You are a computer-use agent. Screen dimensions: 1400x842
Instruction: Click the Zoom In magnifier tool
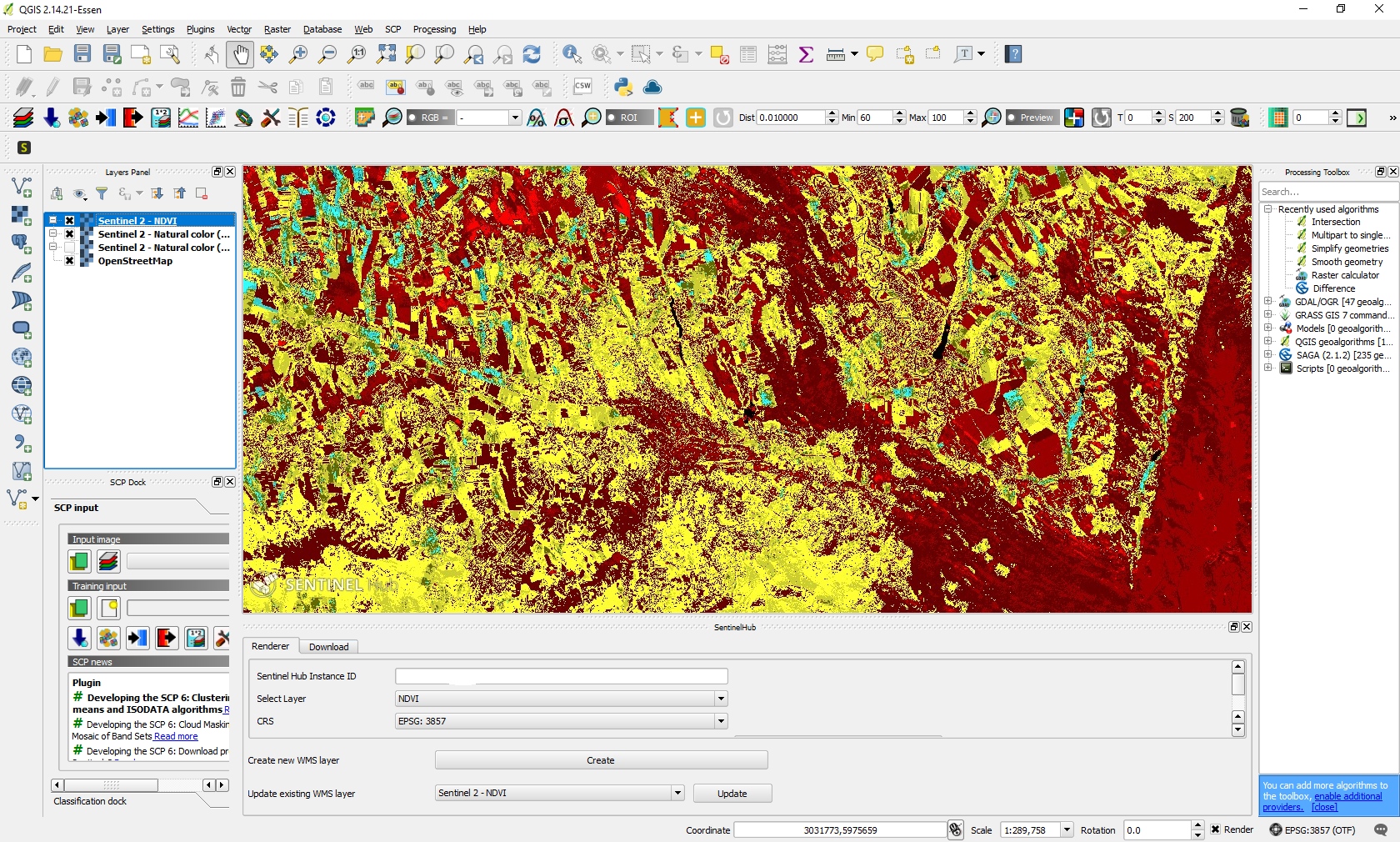(297, 55)
